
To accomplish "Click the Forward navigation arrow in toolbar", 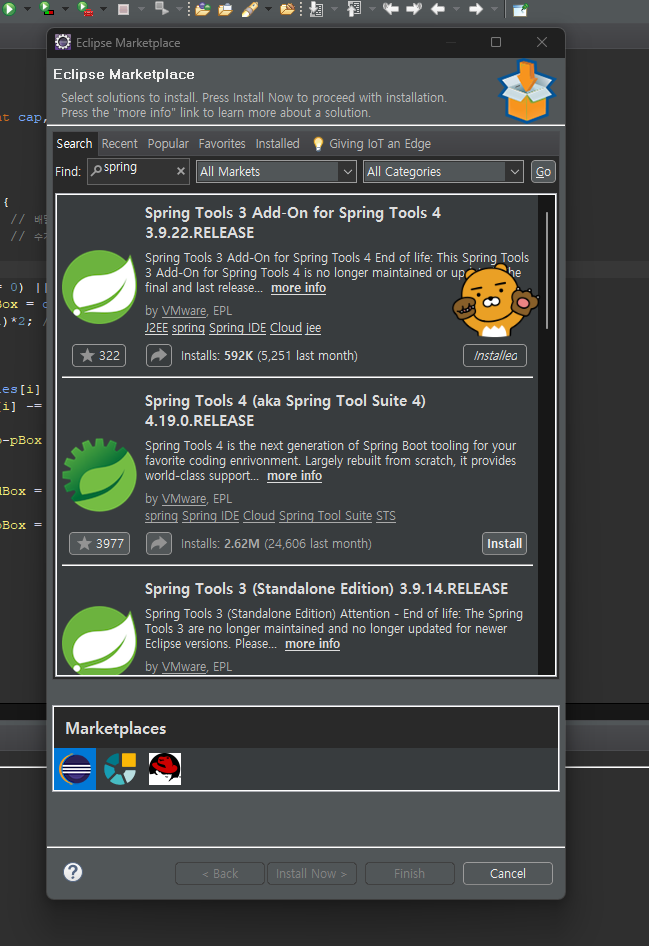I will click(x=476, y=9).
